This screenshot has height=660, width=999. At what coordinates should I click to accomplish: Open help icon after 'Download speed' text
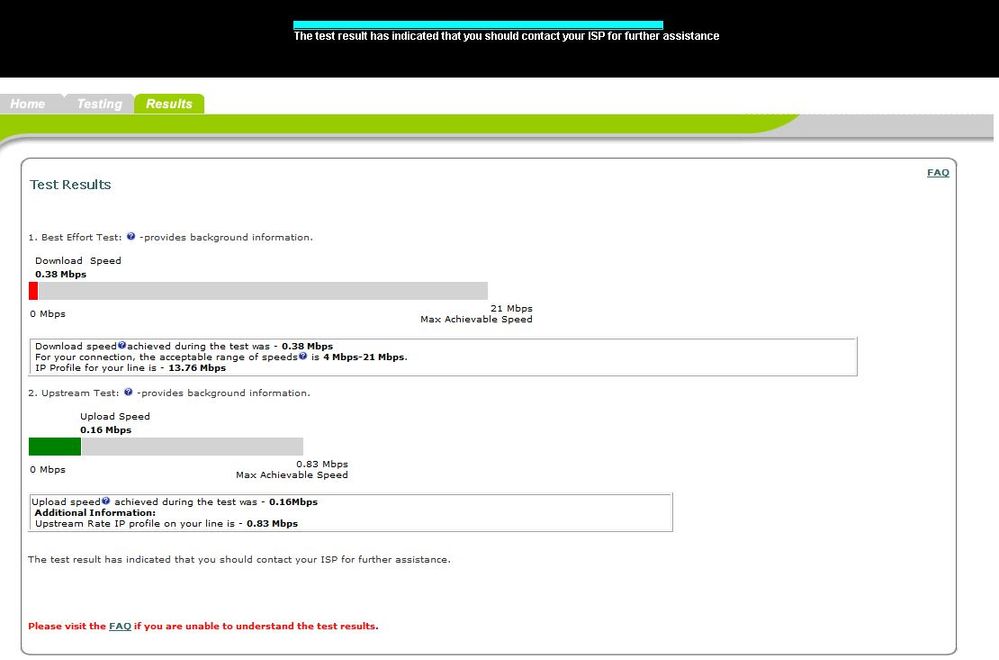click(122, 346)
